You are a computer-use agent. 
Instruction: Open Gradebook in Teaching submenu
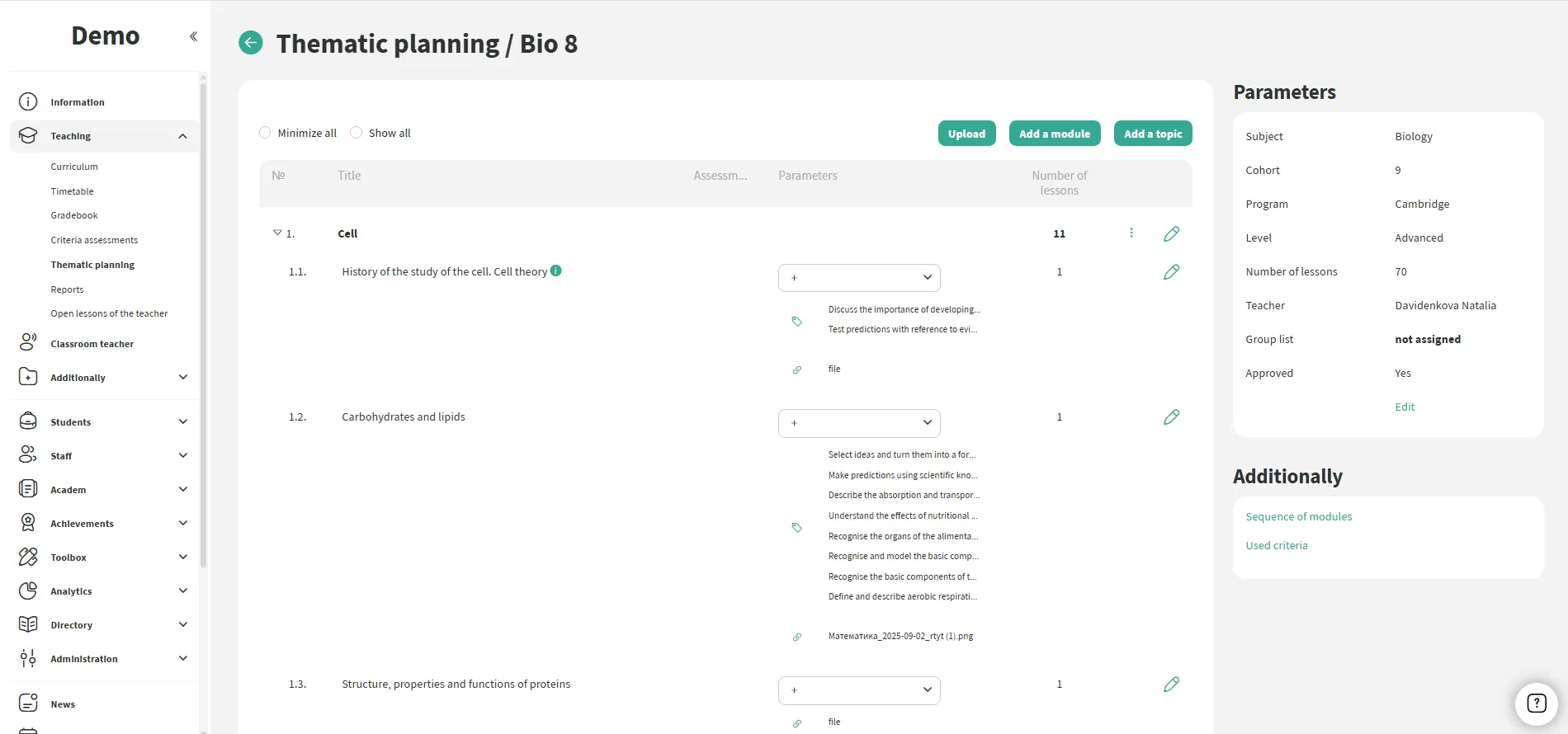point(74,215)
